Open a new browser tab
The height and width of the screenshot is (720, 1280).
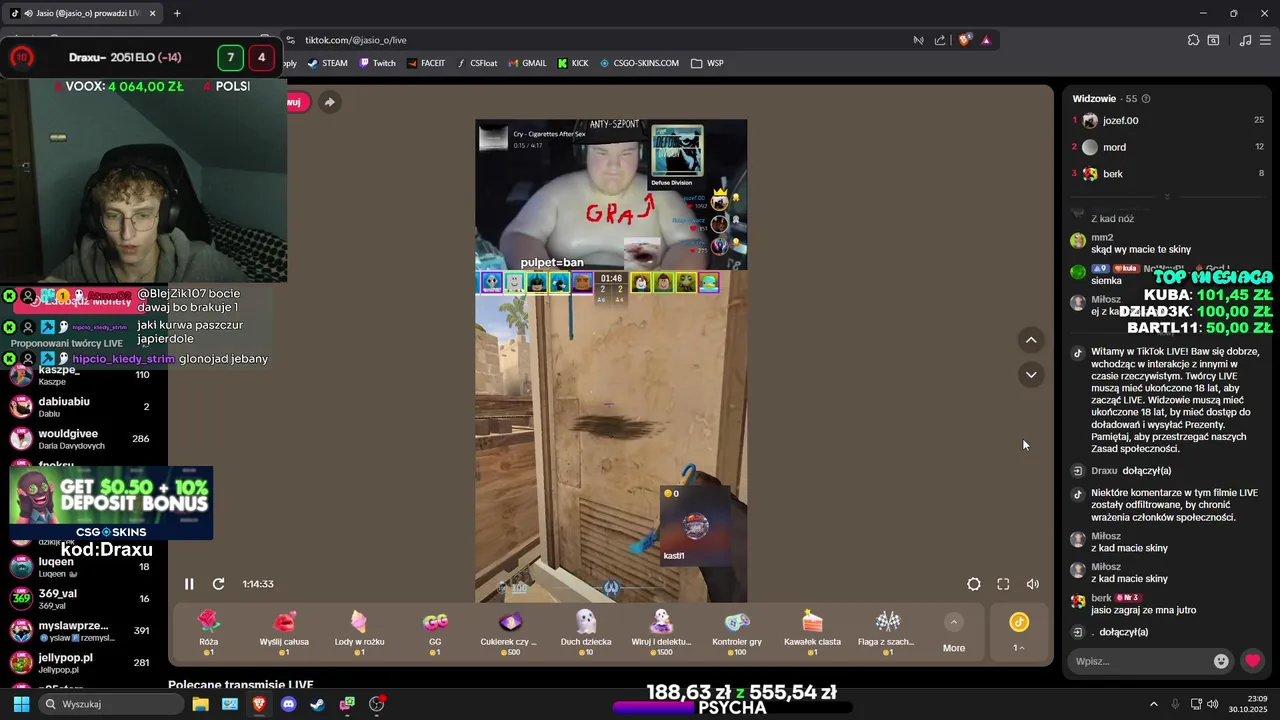click(177, 13)
